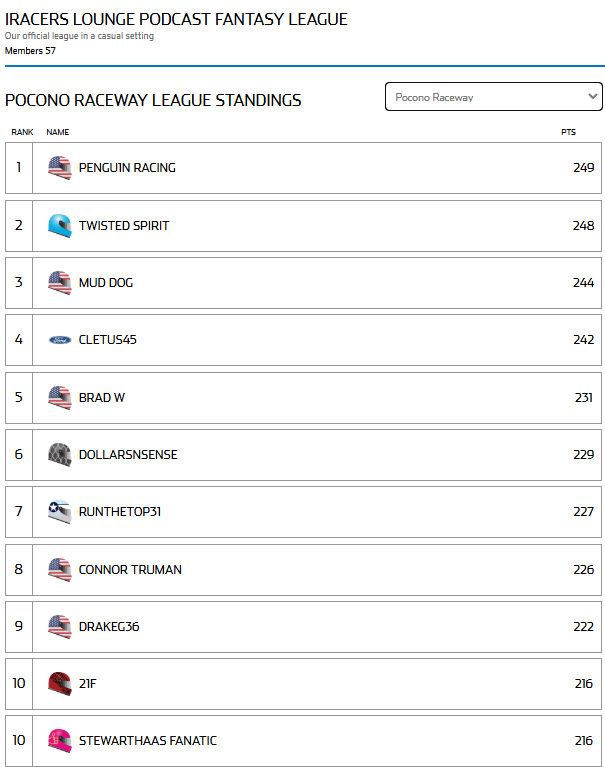The height and width of the screenshot is (767, 605).
Task: Open the Connor Truman team name
Action: (130, 569)
